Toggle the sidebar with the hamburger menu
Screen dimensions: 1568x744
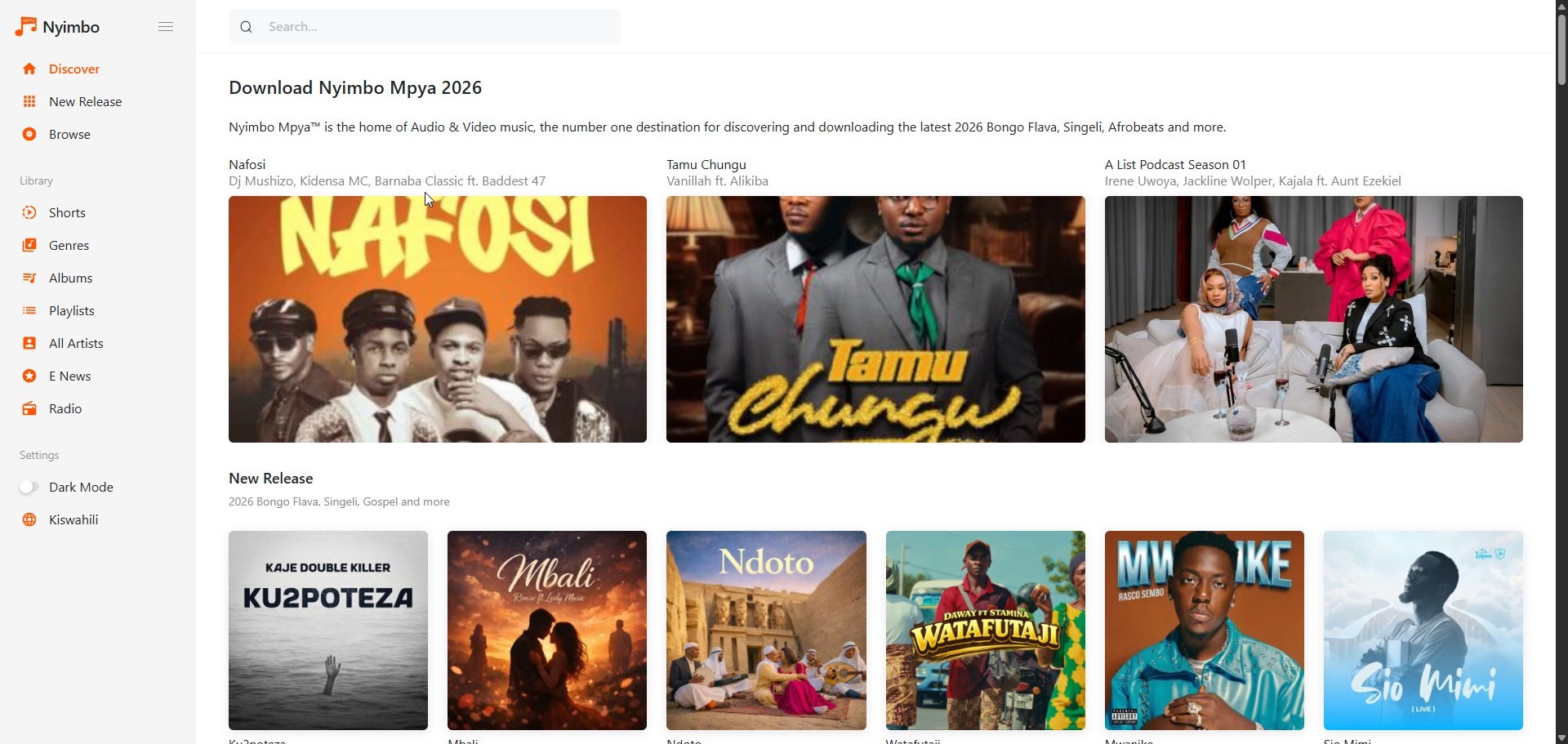click(166, 26)
